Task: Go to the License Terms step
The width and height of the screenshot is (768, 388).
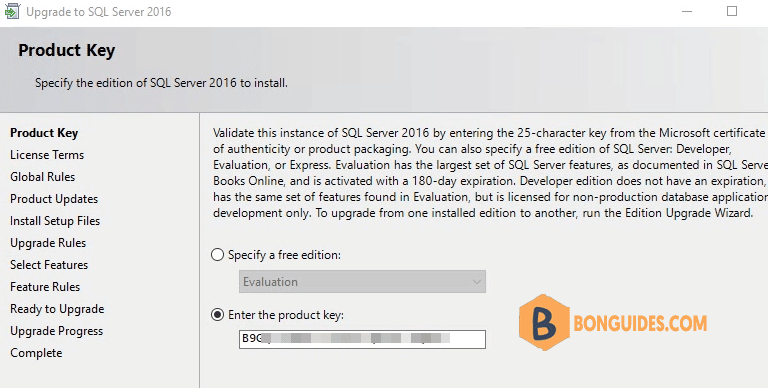Action: tap(47, 155)
